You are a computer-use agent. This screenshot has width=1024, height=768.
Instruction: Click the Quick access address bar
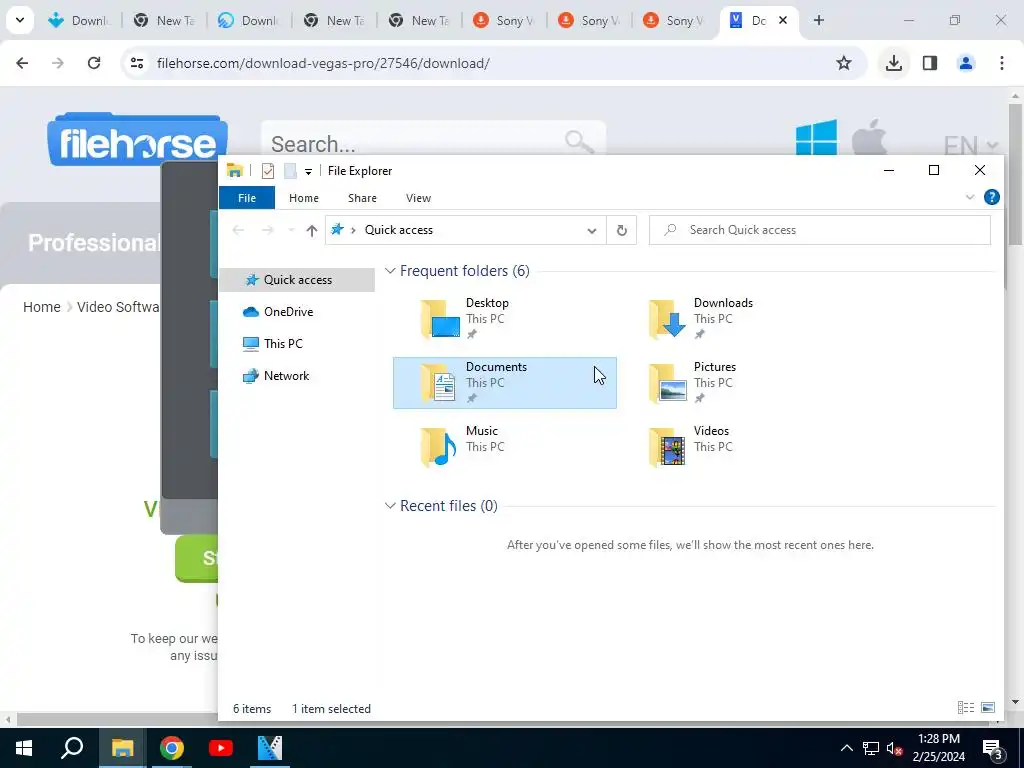click(466, 230)
